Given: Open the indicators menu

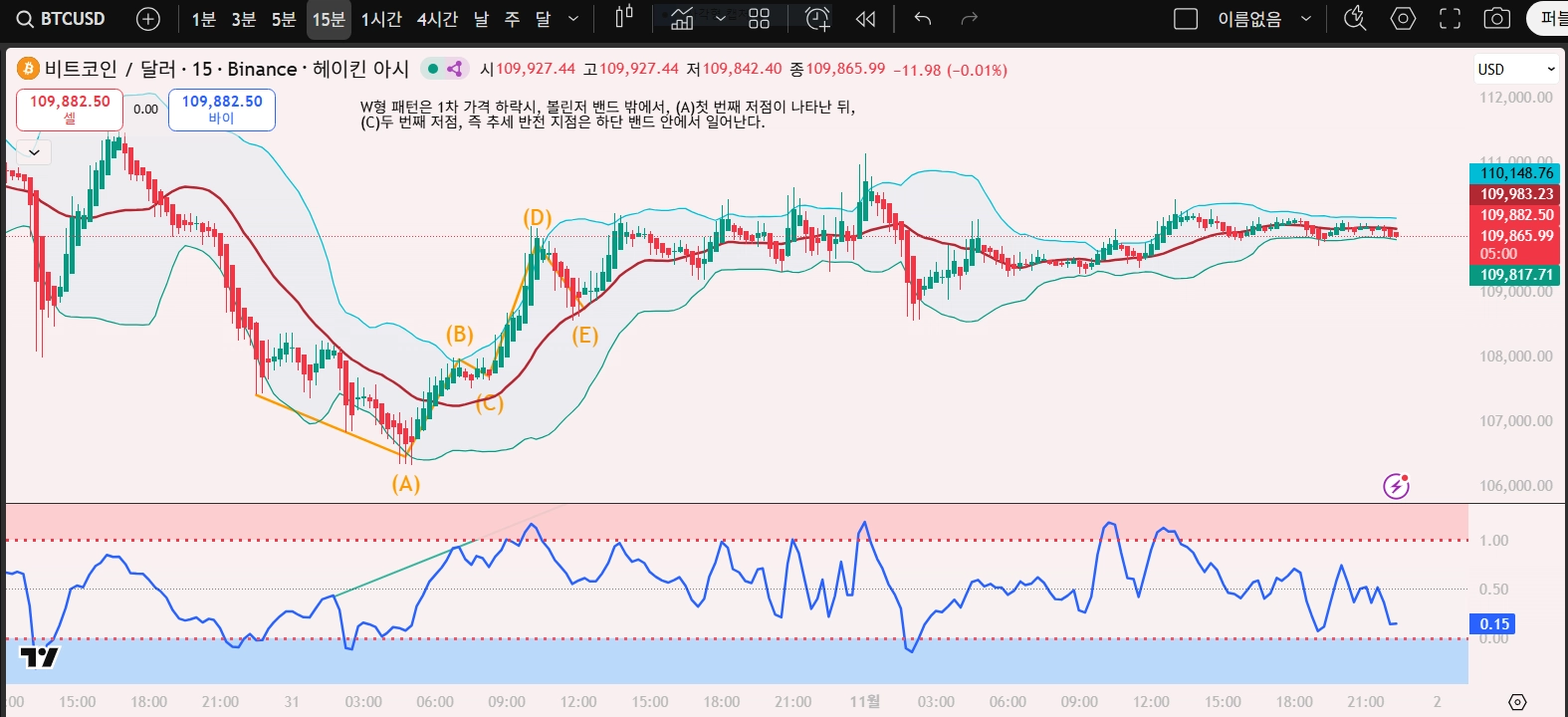Looking at the screenshot, I should coord(682,18).
